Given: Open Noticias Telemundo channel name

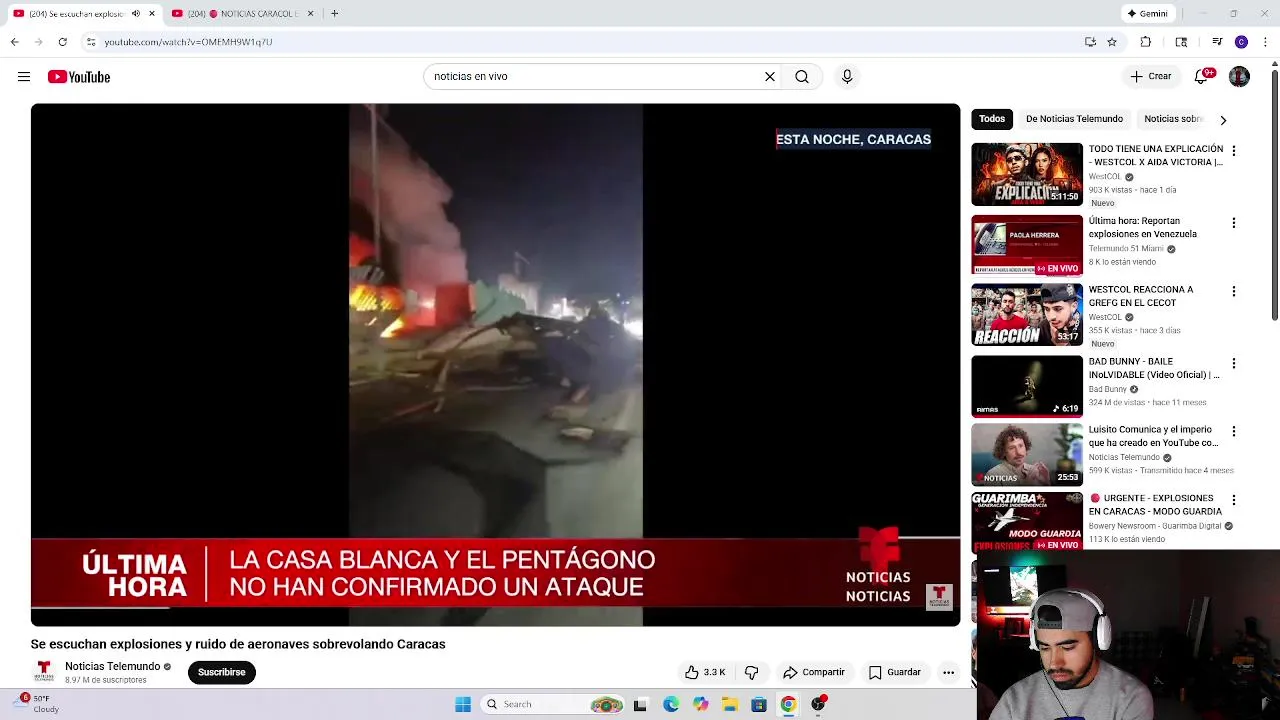Looking at the screenshot, I should tap(112, 666).
